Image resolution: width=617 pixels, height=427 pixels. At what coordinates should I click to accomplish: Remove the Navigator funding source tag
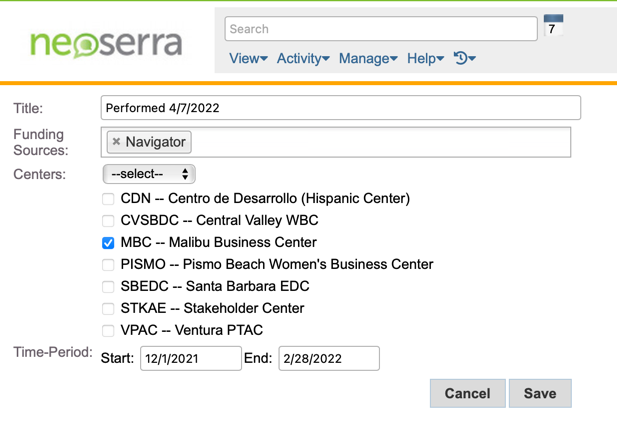point(116,142)
